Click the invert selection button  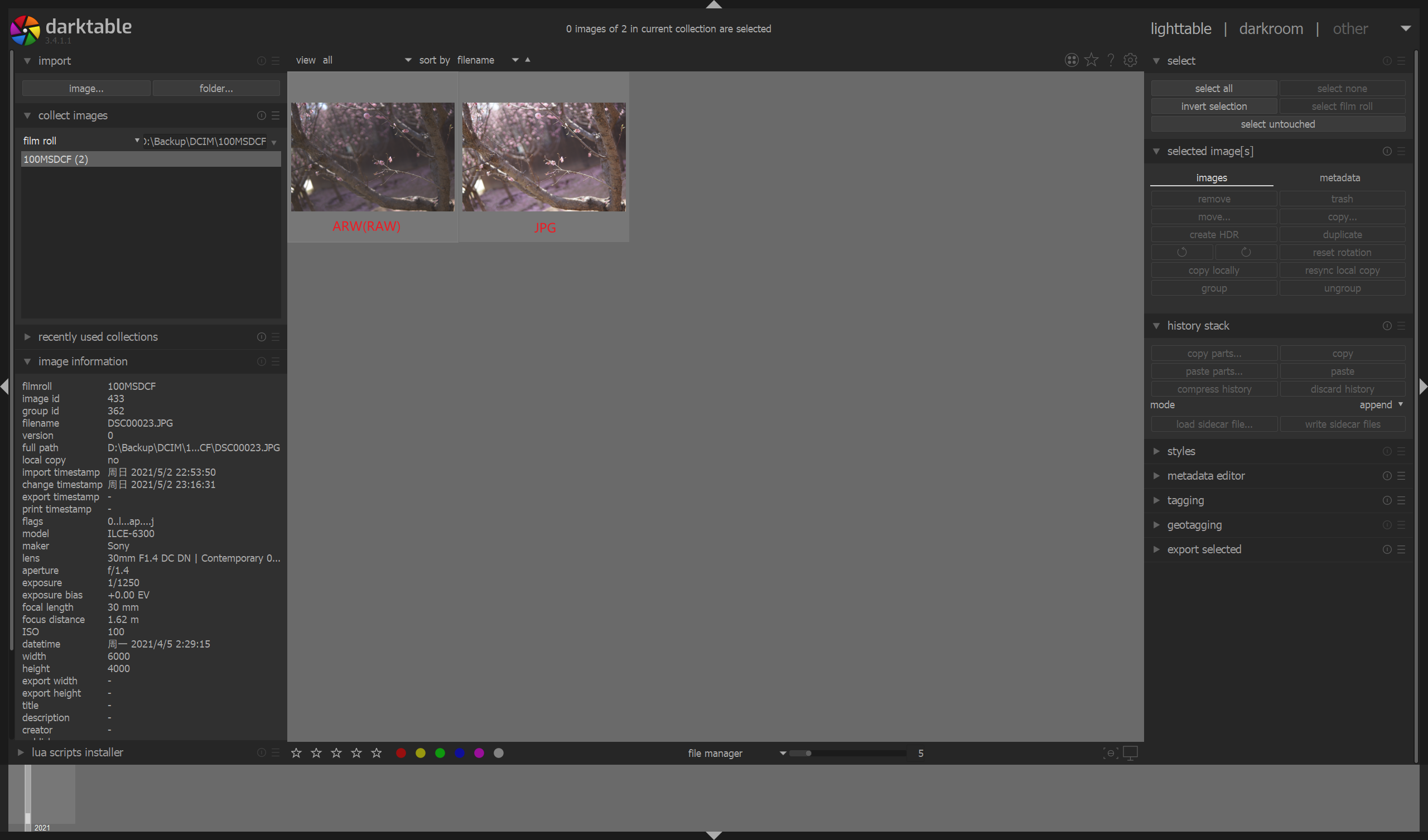click(x=1214, y=106)
